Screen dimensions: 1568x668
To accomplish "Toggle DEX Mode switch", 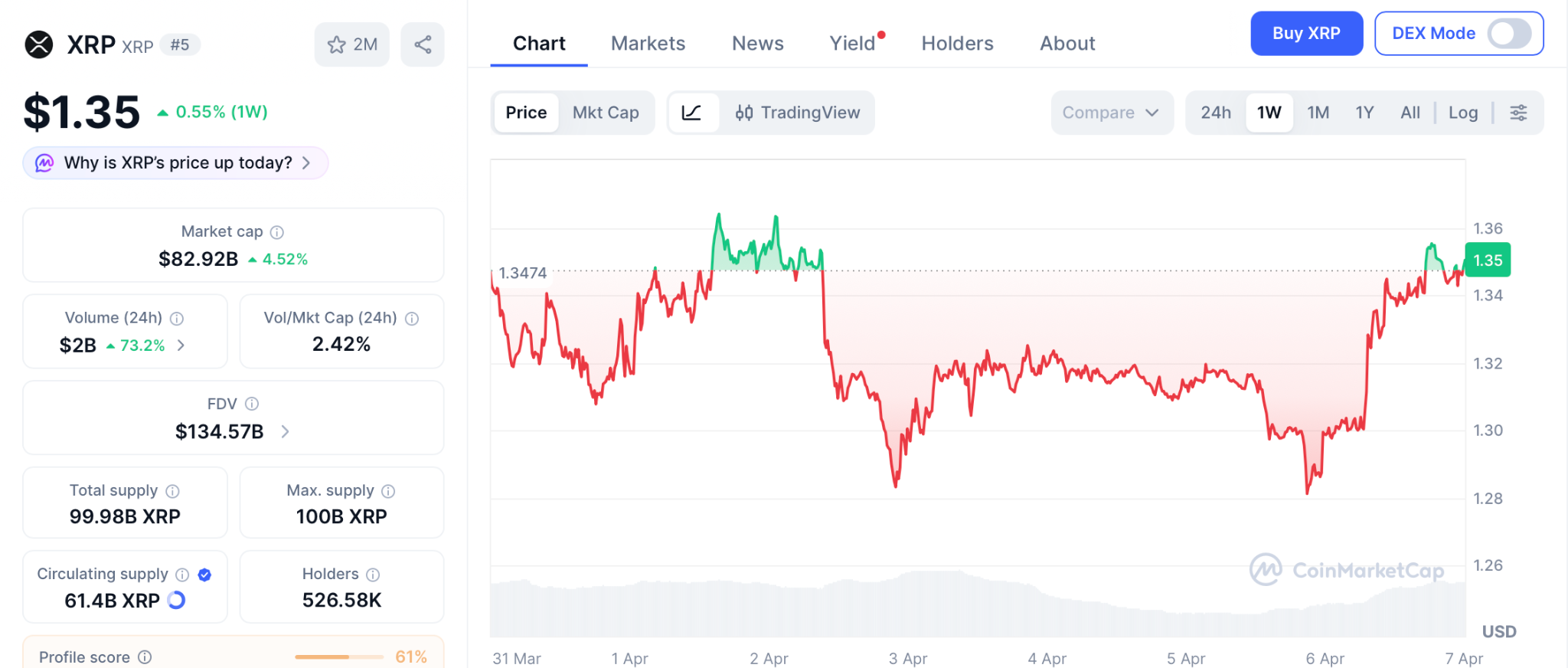I will tap(1508, 34).
